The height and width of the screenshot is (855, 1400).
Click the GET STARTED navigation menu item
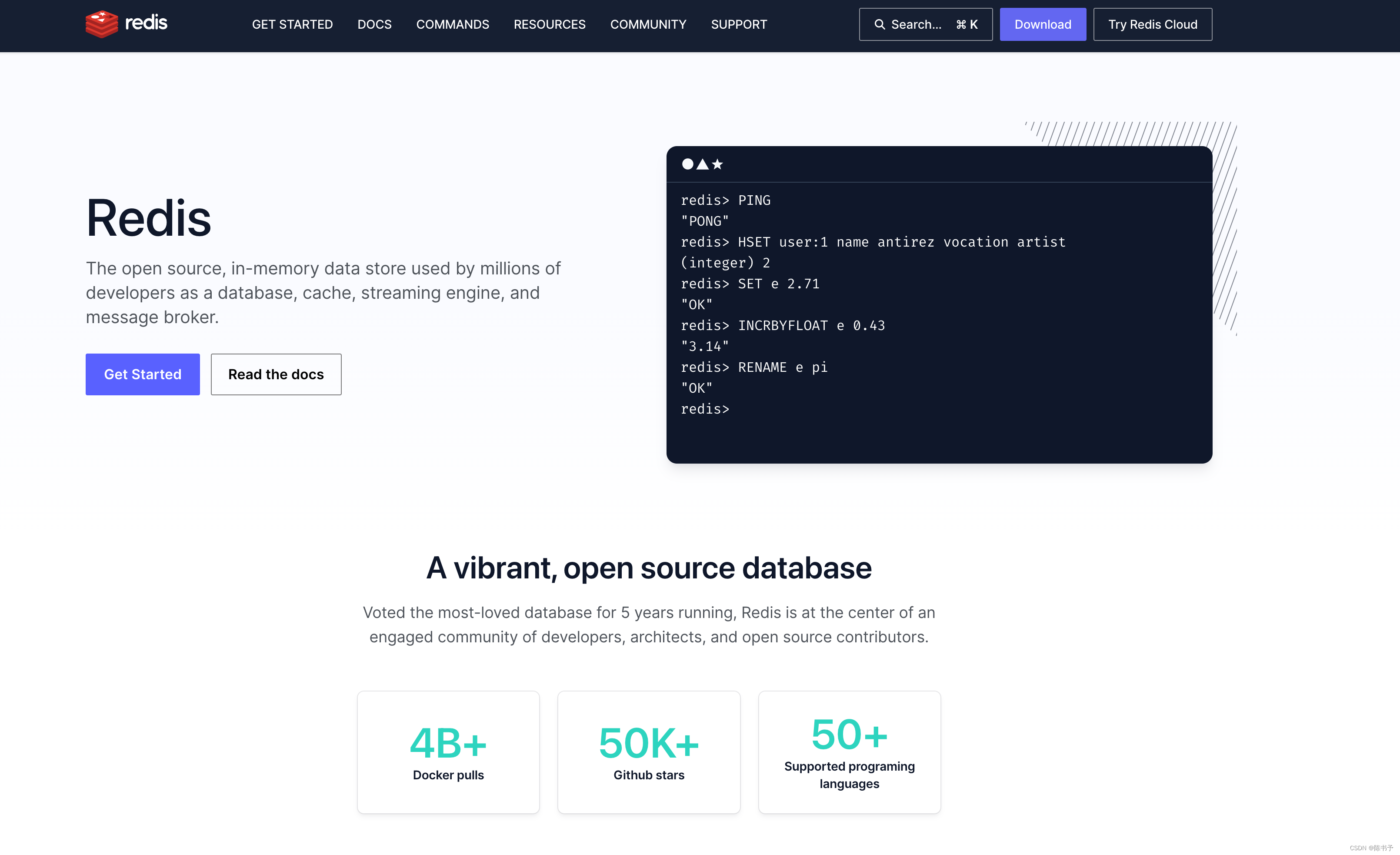click(293, 24)
